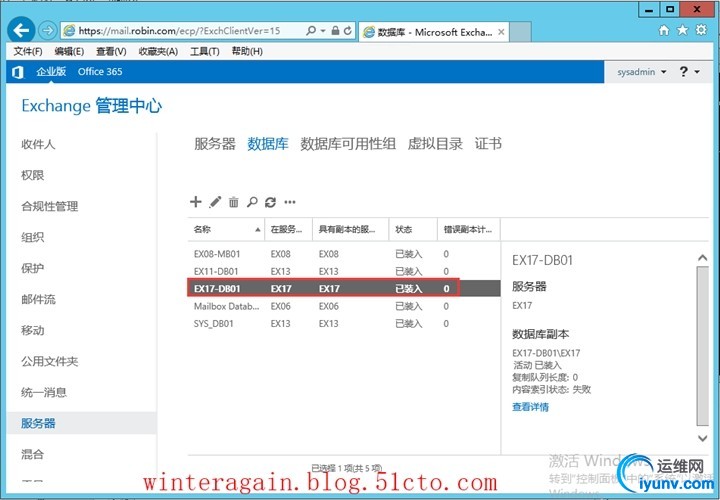Click the padlock security icon in address bar
The image size is (720, 500).
[335, 30]
